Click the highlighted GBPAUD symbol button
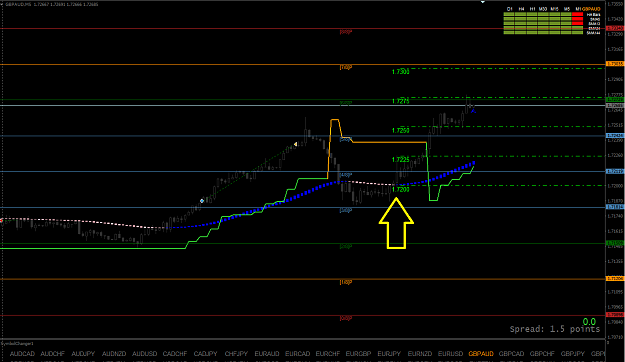Image resolution: width=625 pixels, height=362 pixels. point(481,354)
